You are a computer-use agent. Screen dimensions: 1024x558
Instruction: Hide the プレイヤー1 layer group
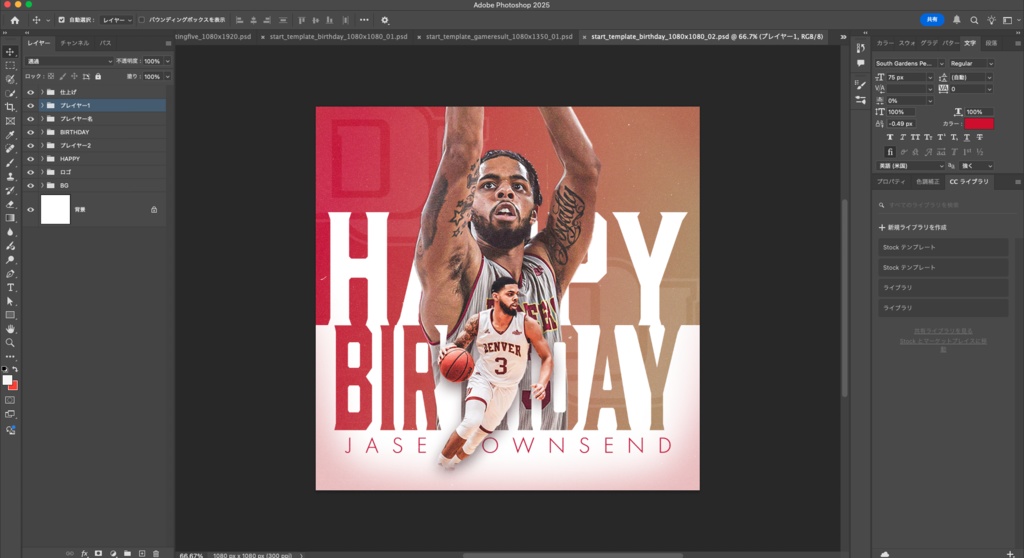(30, 105)
